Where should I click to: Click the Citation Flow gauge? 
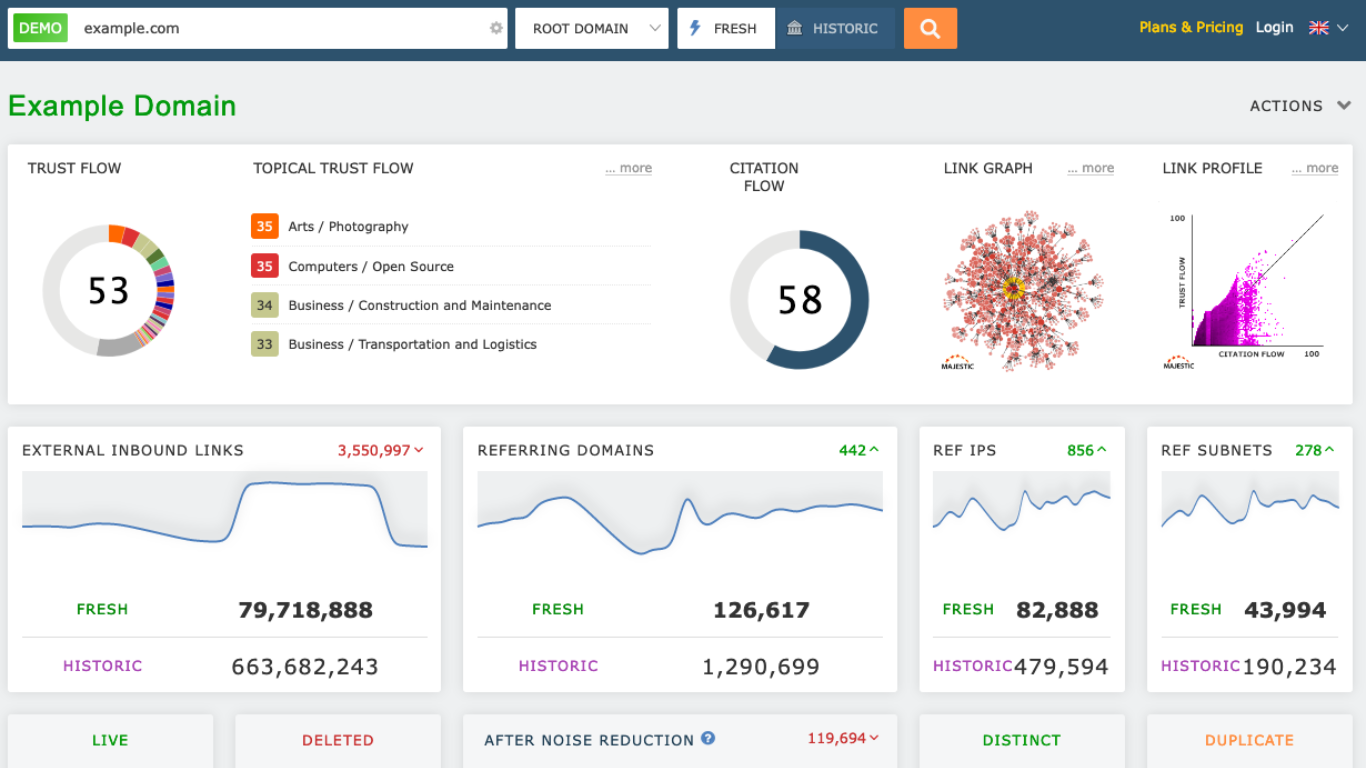800,300
